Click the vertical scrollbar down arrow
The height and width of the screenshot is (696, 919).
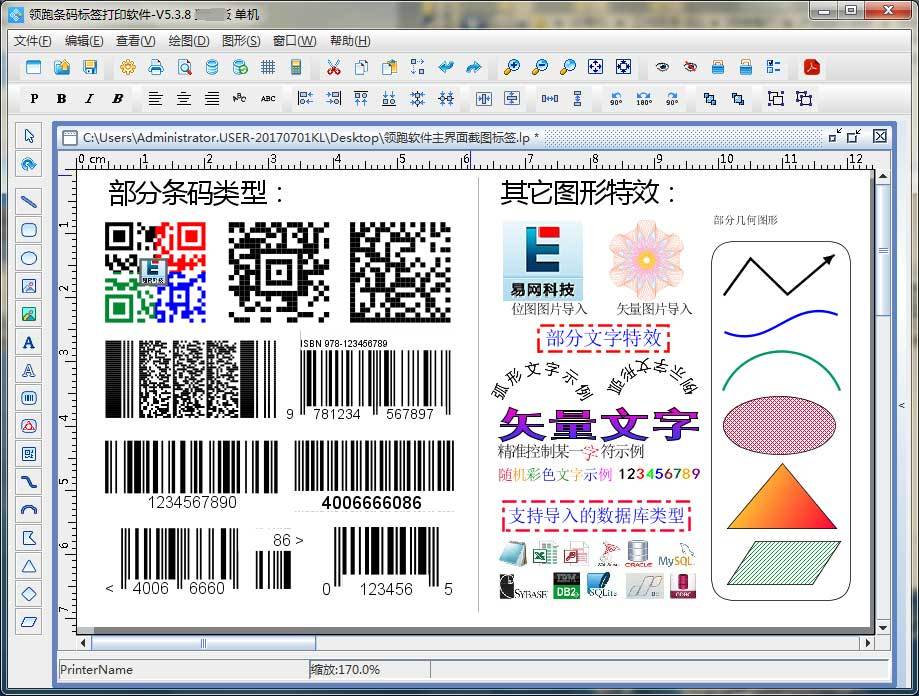tap(883, 628)
